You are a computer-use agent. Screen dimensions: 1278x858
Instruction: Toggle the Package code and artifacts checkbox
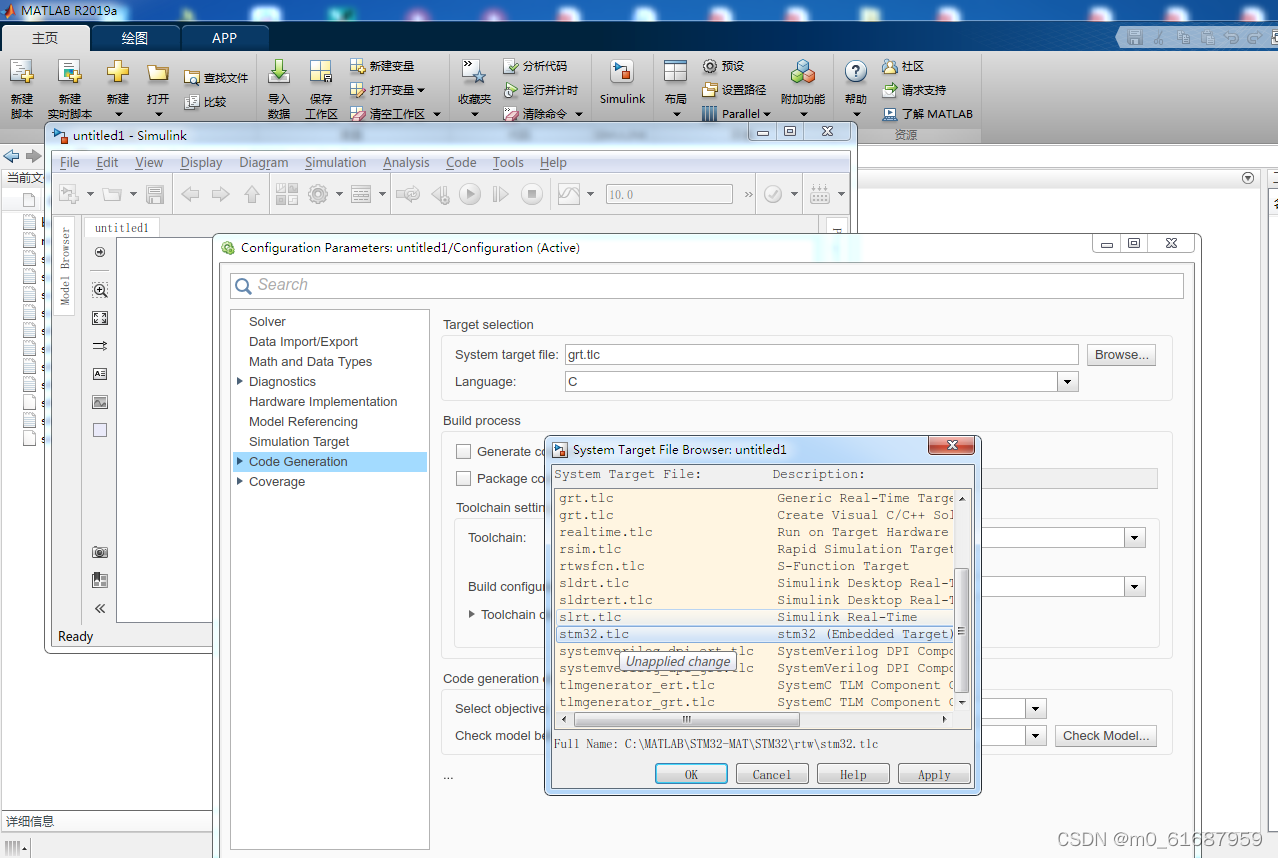point(463,478)
